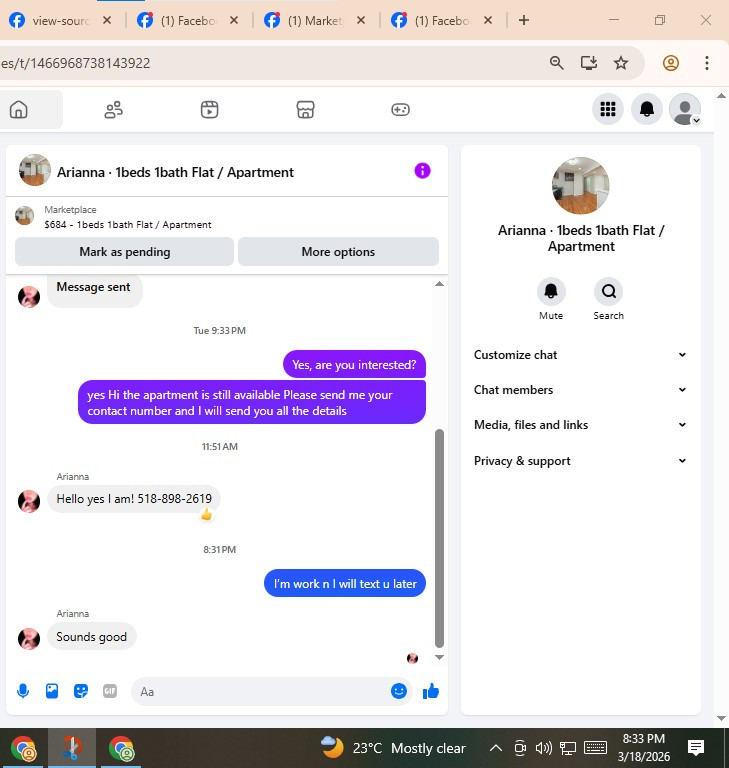Click the touch keyboard tray icon
This screenshot has height=768, width=729.
[595, 748]
